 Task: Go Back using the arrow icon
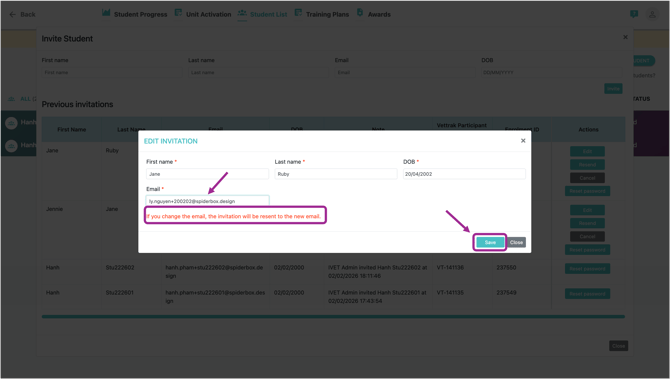pos(12,14)
